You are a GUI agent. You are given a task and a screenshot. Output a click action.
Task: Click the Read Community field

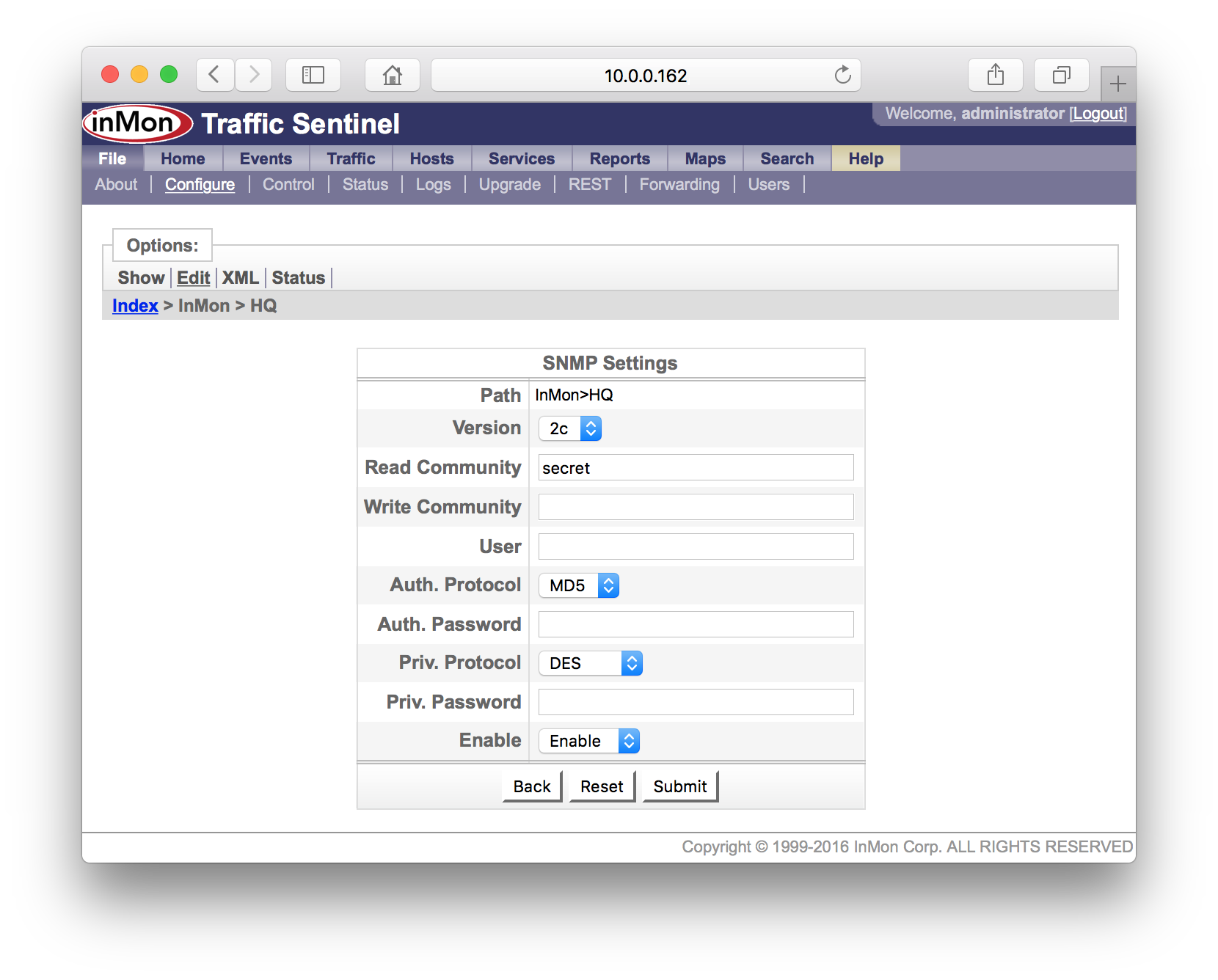696,468
